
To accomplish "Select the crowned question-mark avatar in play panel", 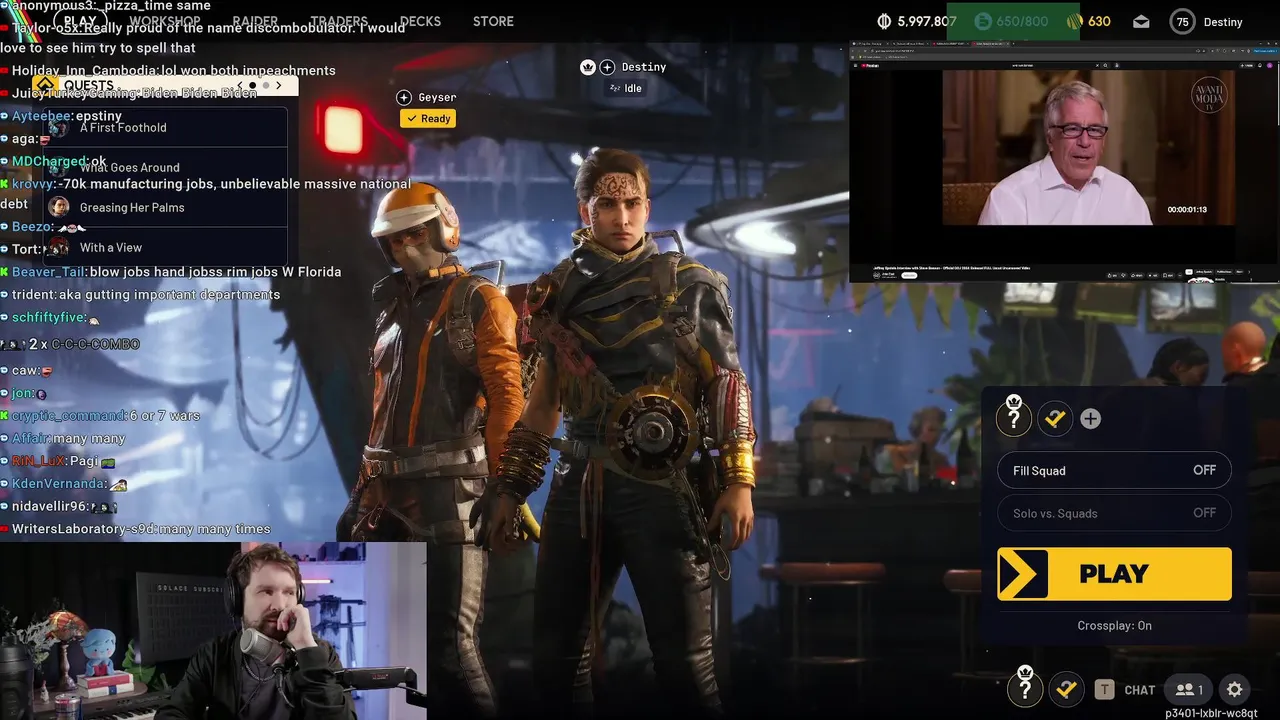I will click(x=1014, y=418).
